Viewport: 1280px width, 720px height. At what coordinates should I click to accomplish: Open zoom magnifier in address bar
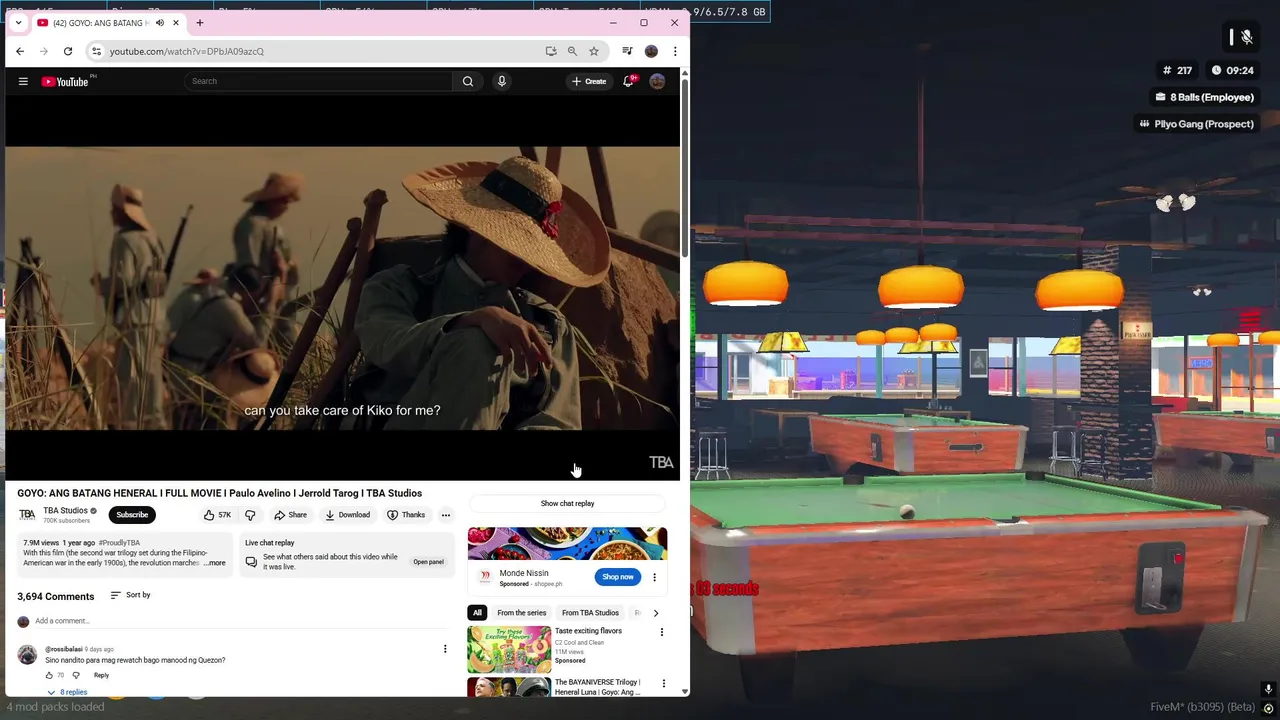click(572, 51)
